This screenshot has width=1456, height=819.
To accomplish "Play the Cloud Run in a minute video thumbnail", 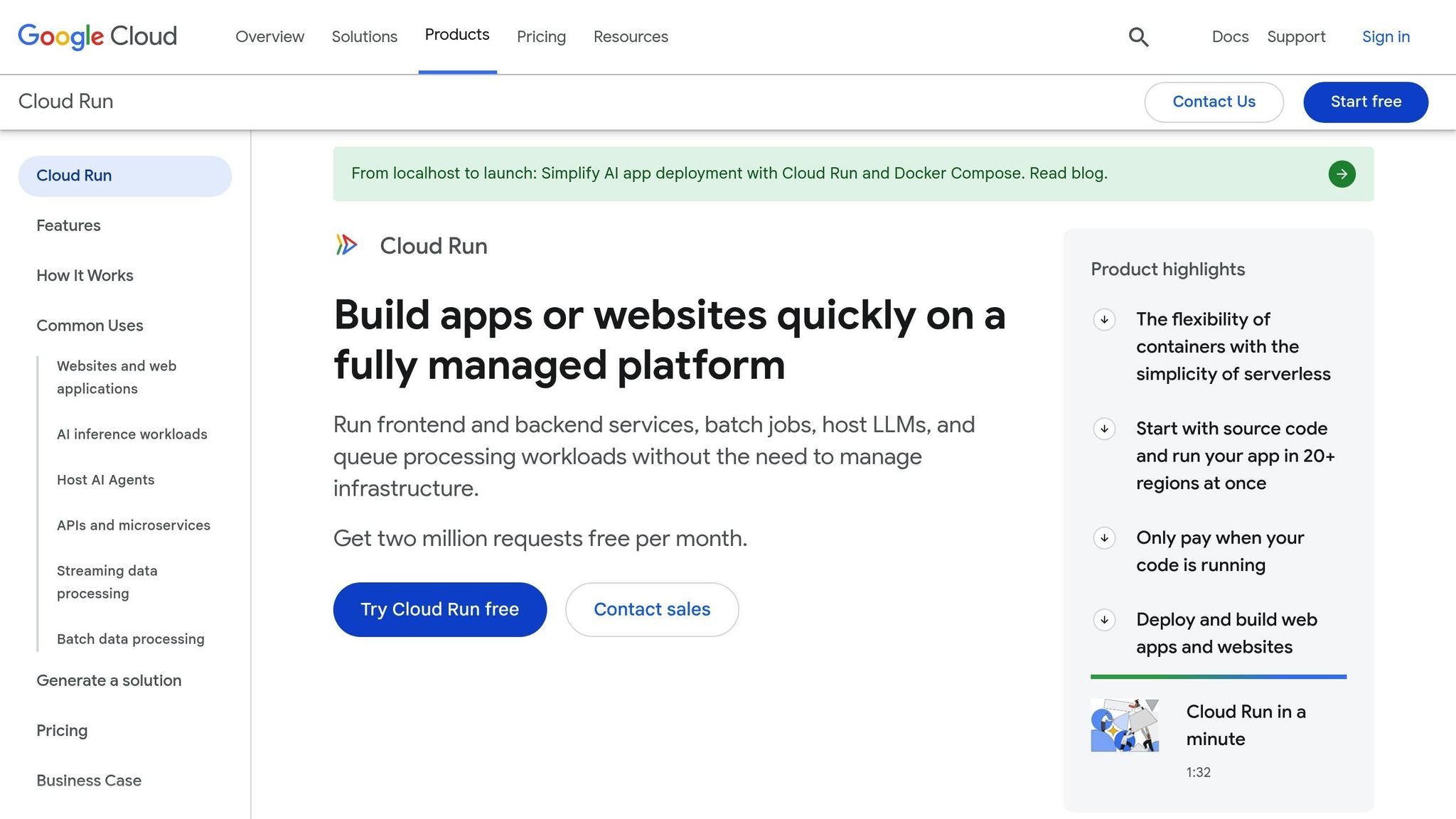I will pos(1125,725).
